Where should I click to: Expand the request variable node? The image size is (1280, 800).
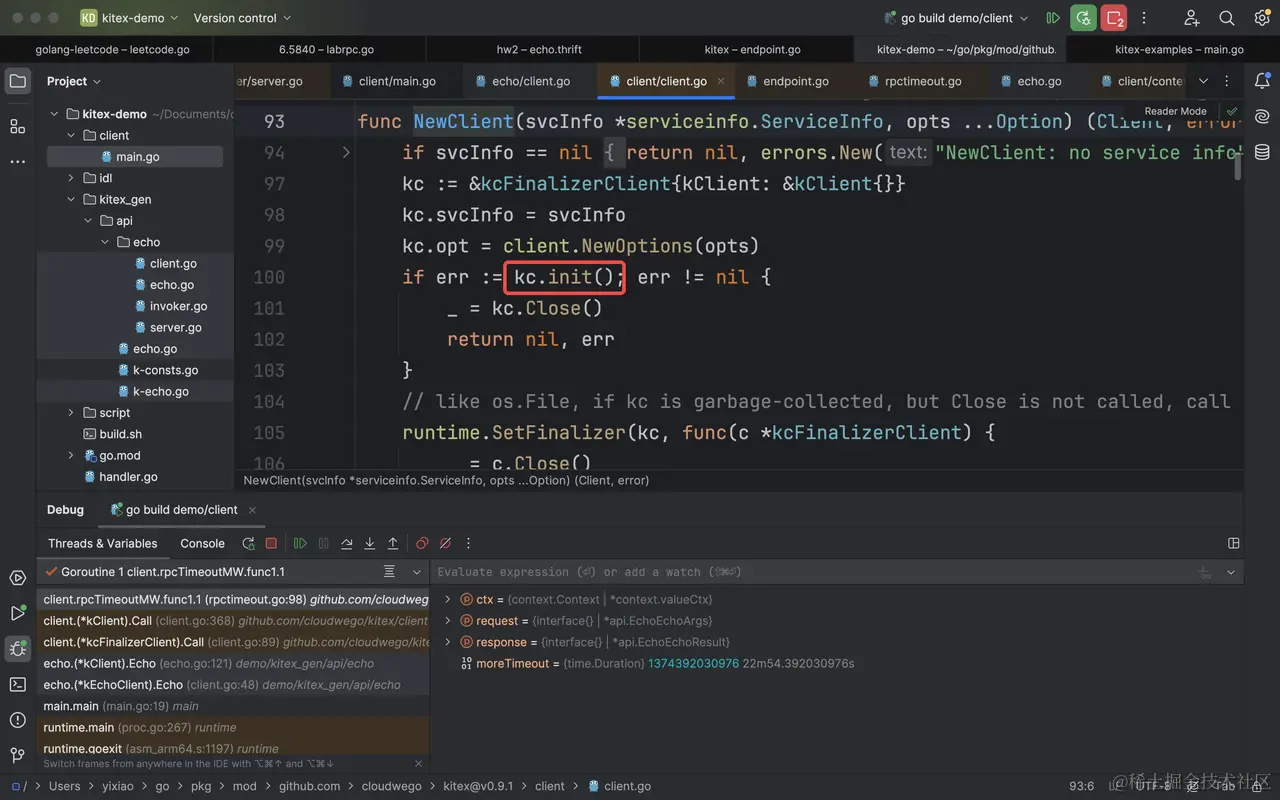point(448,621)
